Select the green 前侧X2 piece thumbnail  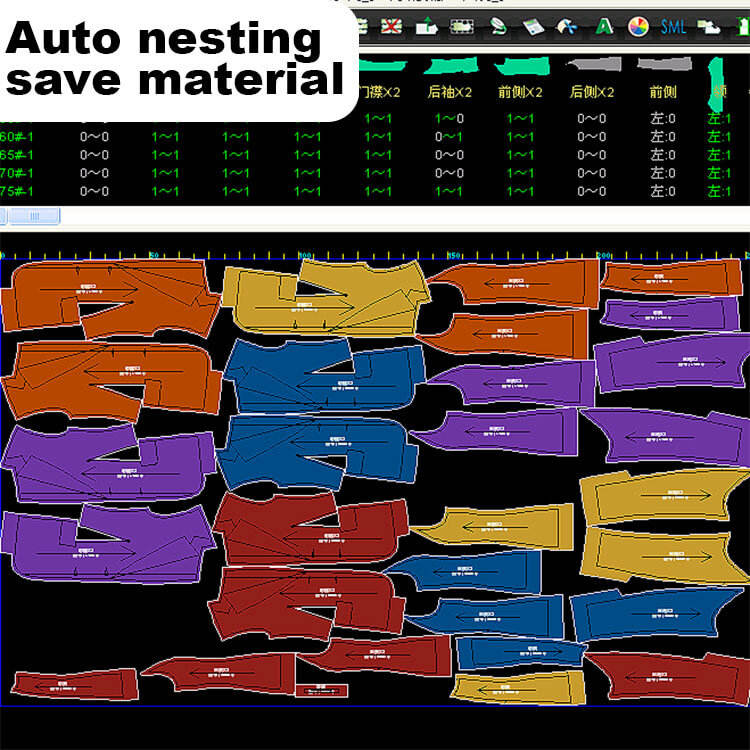click(x=522, y=66)
